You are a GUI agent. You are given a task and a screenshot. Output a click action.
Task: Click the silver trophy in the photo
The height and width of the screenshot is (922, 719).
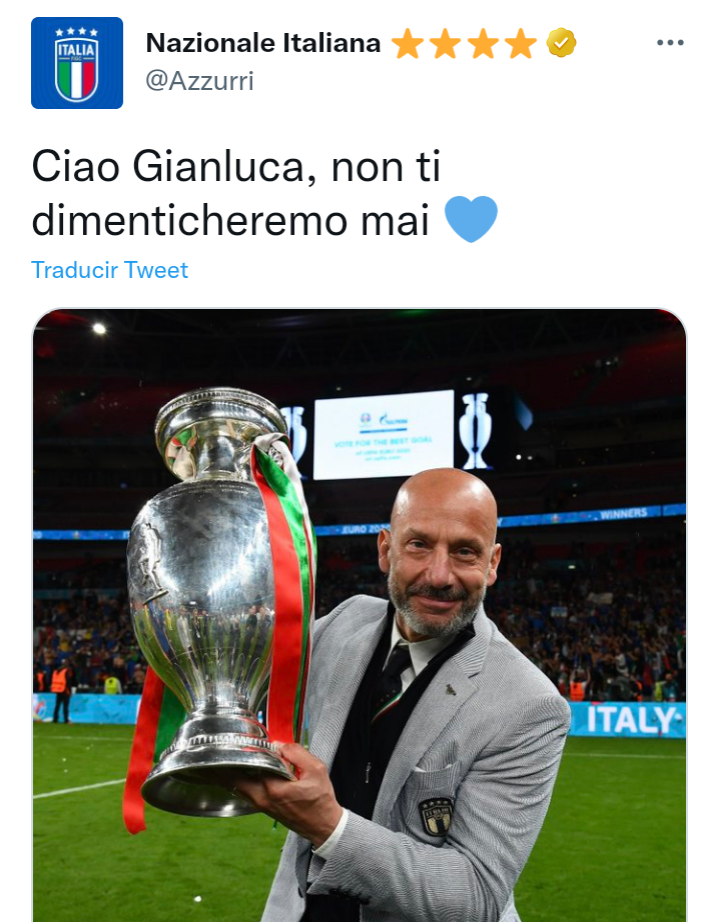pyautogui.click(x=213, y=600)
